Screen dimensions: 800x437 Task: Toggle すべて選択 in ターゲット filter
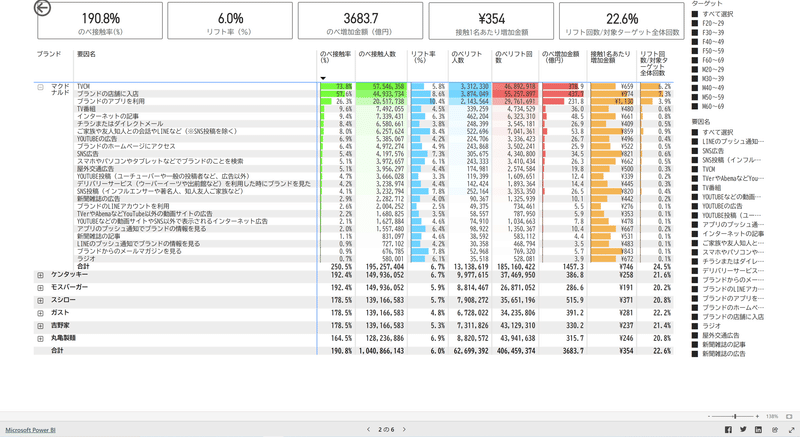pyautogui.click(x=695, y=14)
